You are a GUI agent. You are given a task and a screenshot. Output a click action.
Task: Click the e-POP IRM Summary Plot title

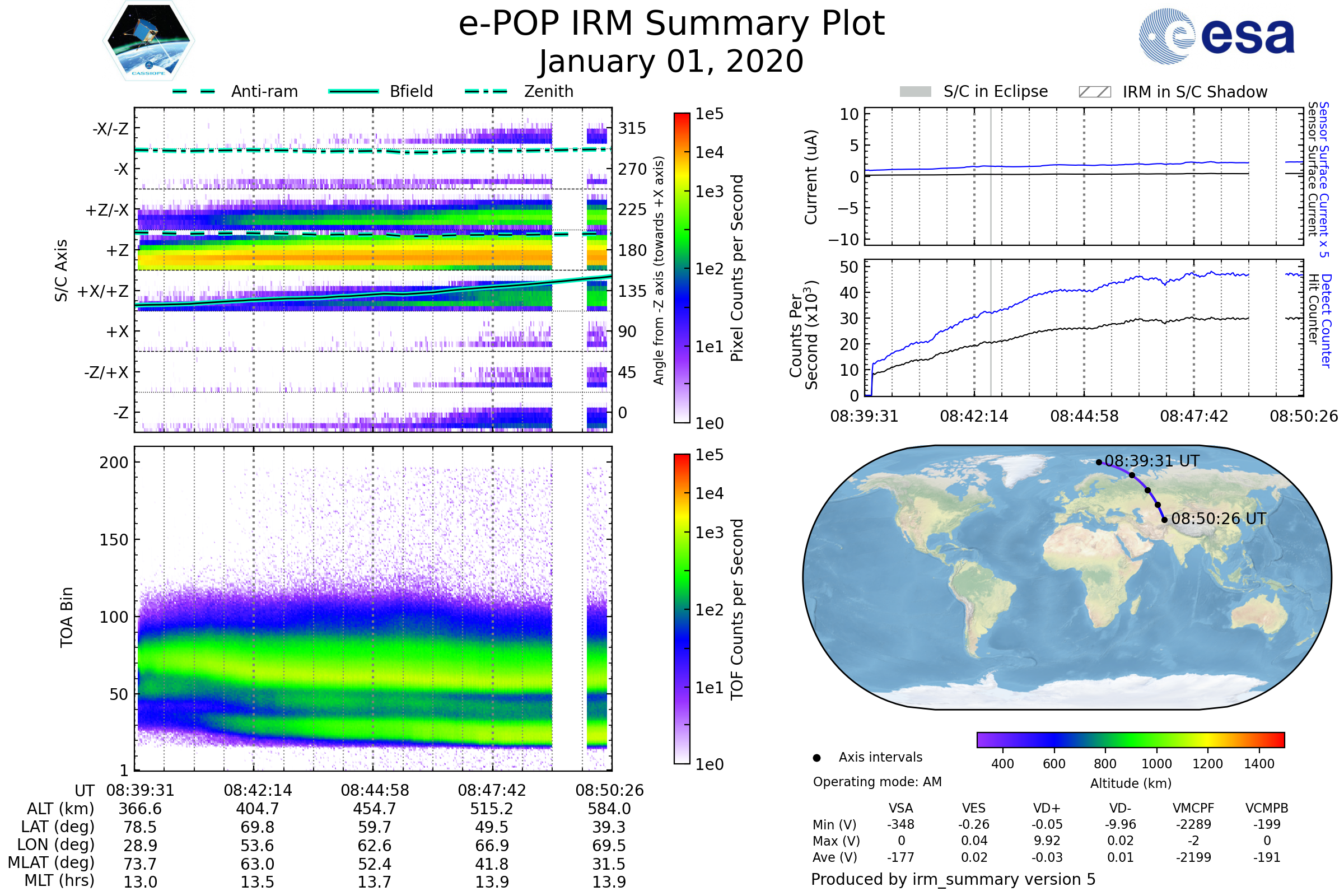(x=671, y=24)
